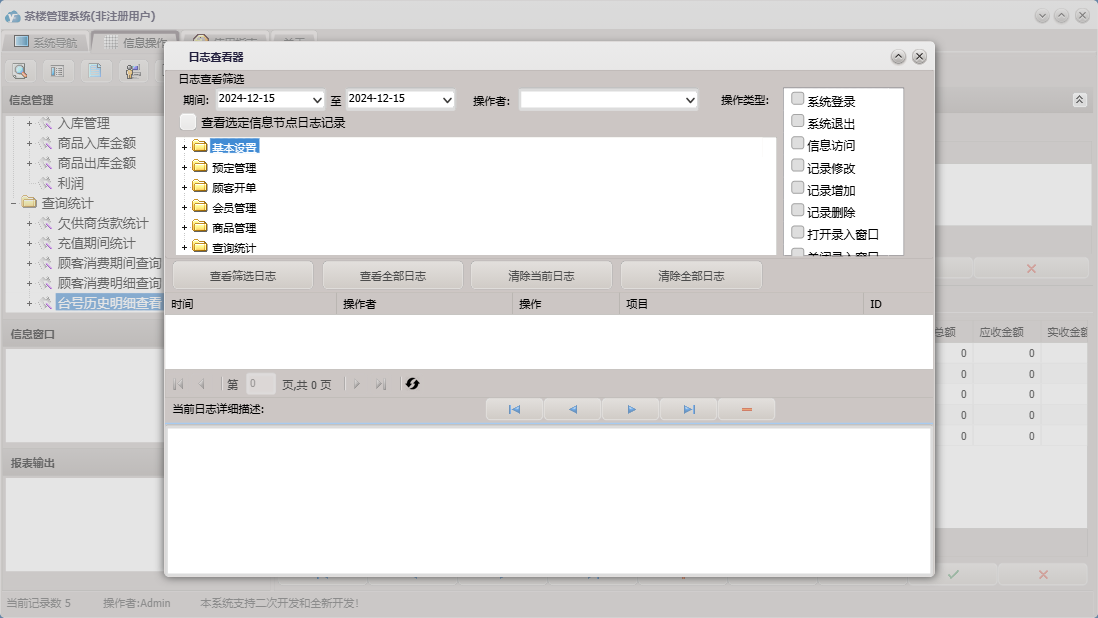Image resolution: width=1098 pixels, height=618 pixels.
Task: Collapse the 查询统计 folder in left sidebar
Action: [13, 203]
